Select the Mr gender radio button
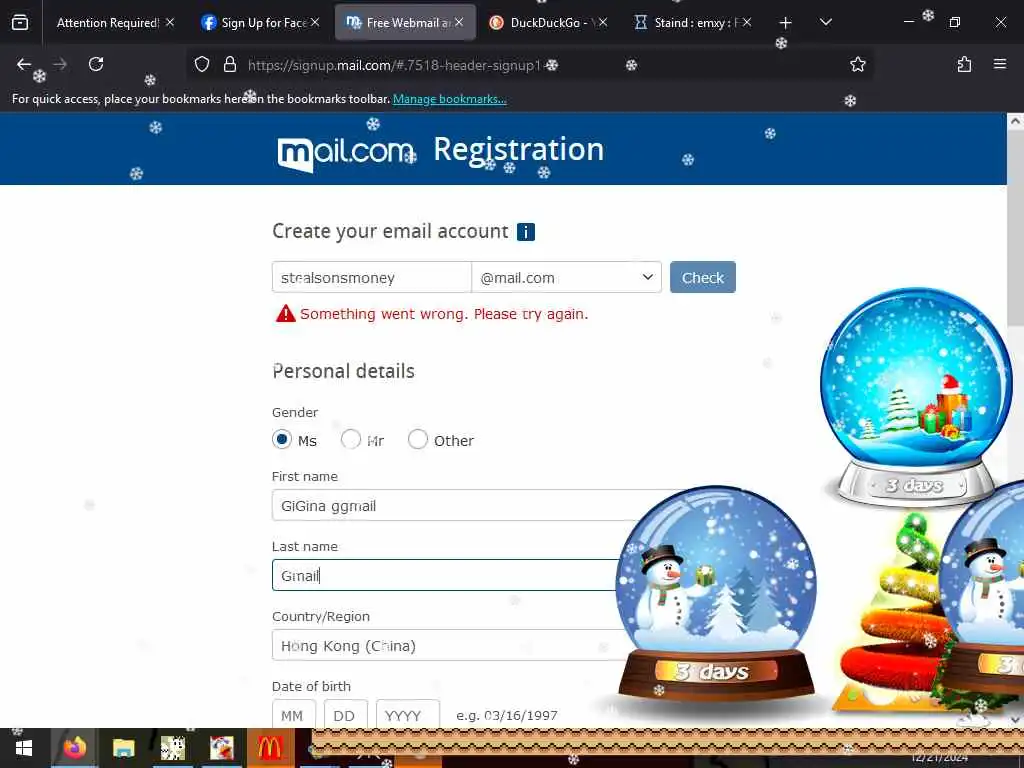Screen dimensions: 1024x768 351,440
